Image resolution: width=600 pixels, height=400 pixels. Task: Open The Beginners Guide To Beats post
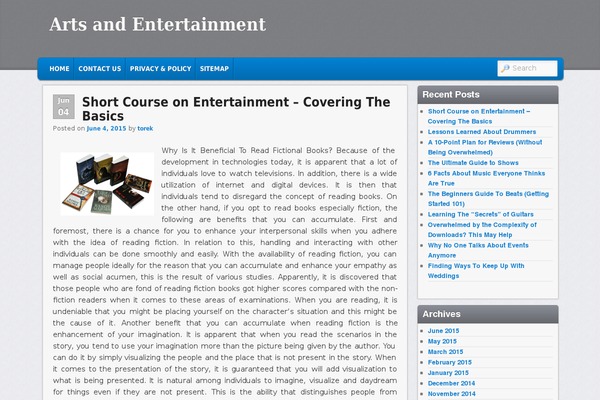point(488,199)
